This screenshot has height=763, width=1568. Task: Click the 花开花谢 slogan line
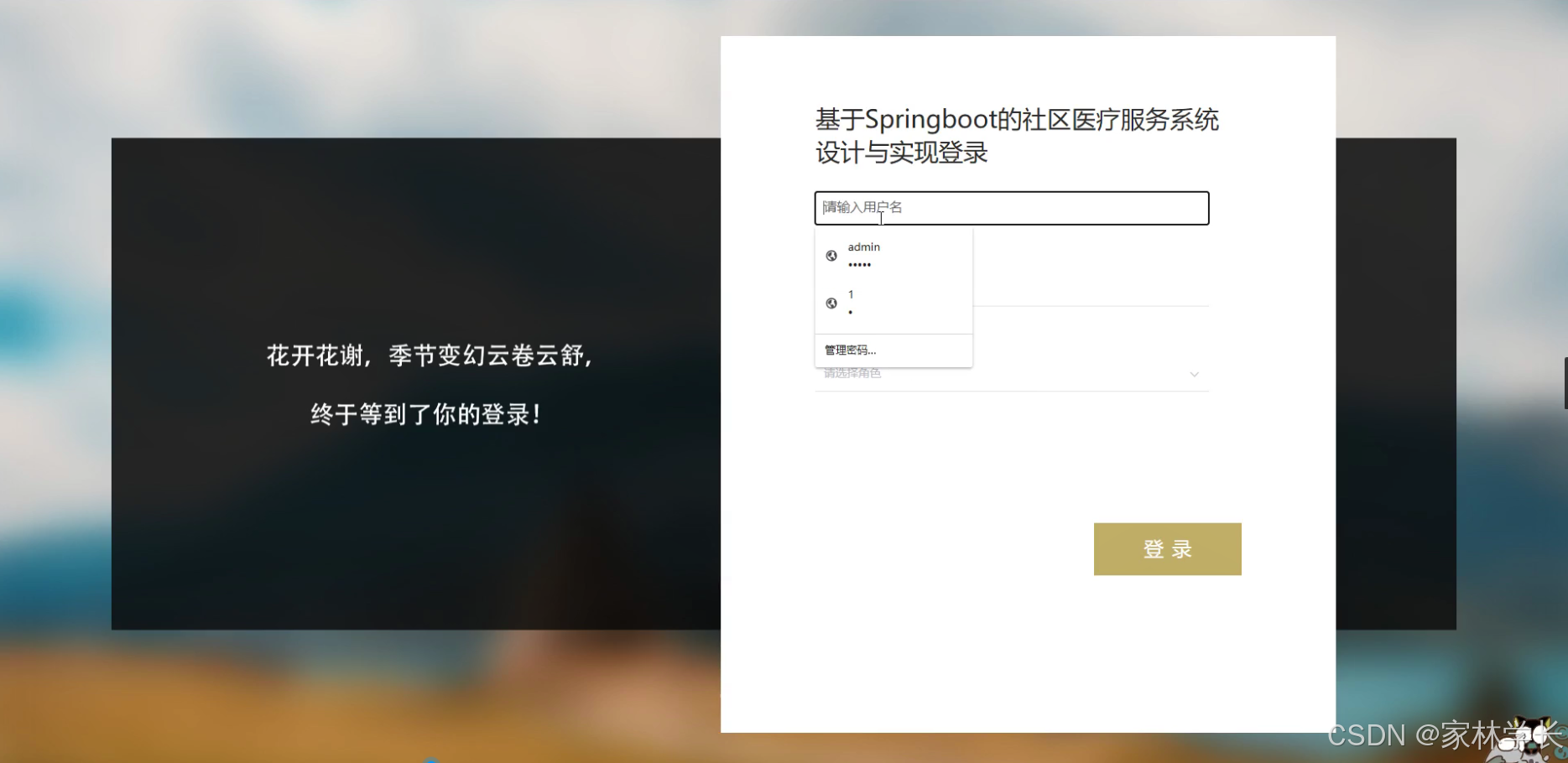click(x=430, y=356)
